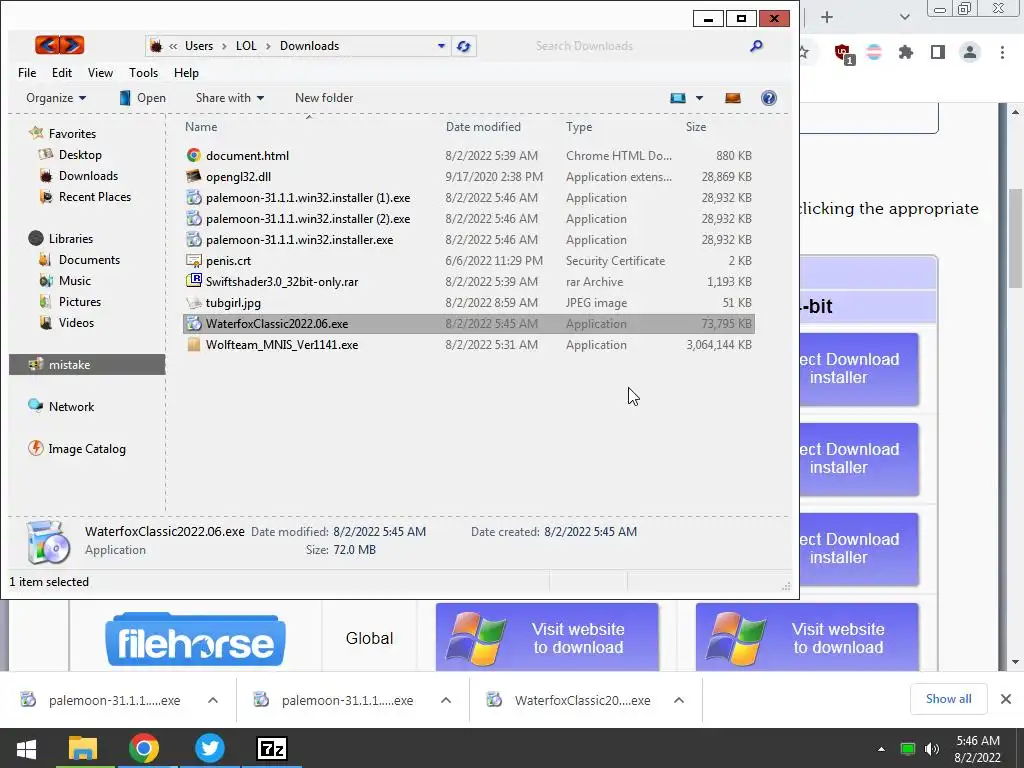Open the Edit menu
The image size is (1024, 768).
click(x=62, y=72)
